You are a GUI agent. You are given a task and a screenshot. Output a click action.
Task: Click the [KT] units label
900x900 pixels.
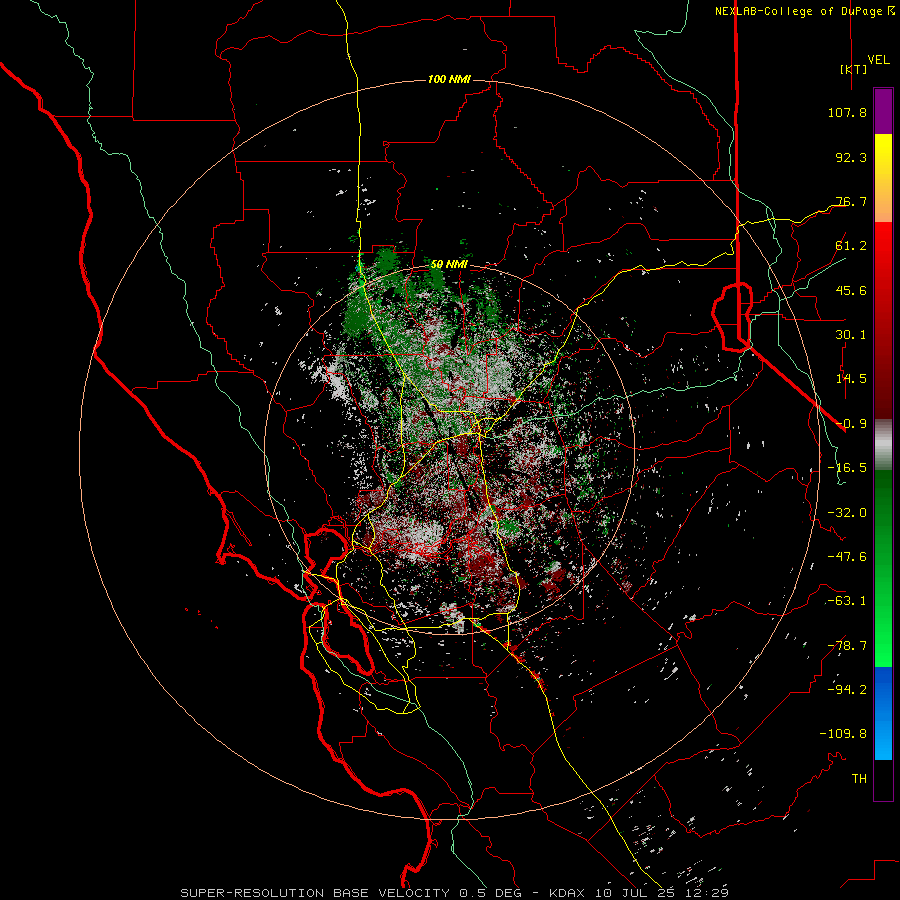point(853,69)
